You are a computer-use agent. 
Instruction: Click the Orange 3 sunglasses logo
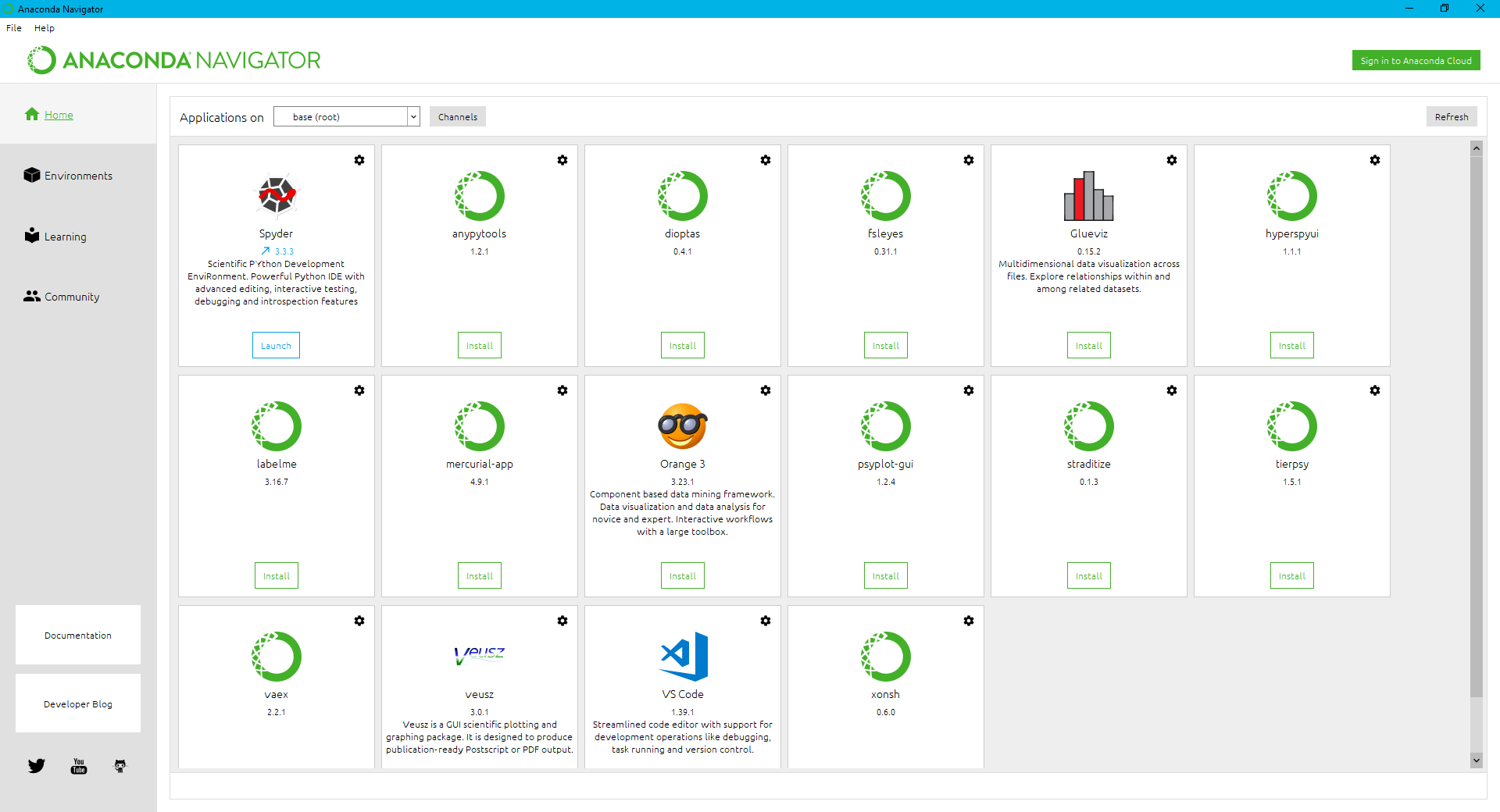683,426
